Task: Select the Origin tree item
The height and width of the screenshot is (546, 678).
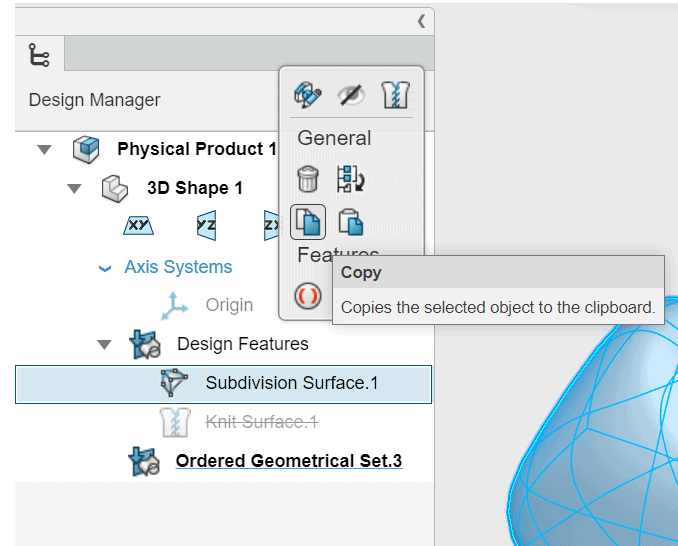Action: tap(229, 305)
